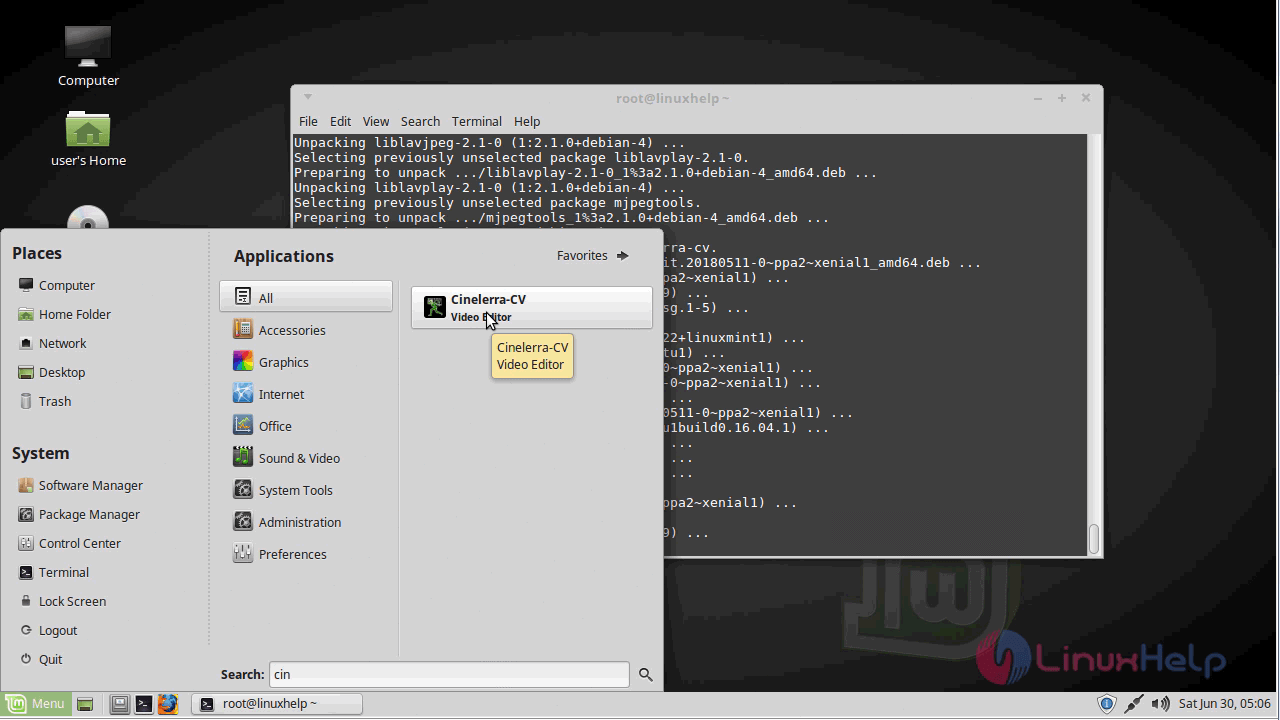The image size is (1280, 720).
Task: Open the terminal View menu
Action: tap(376, 121)
